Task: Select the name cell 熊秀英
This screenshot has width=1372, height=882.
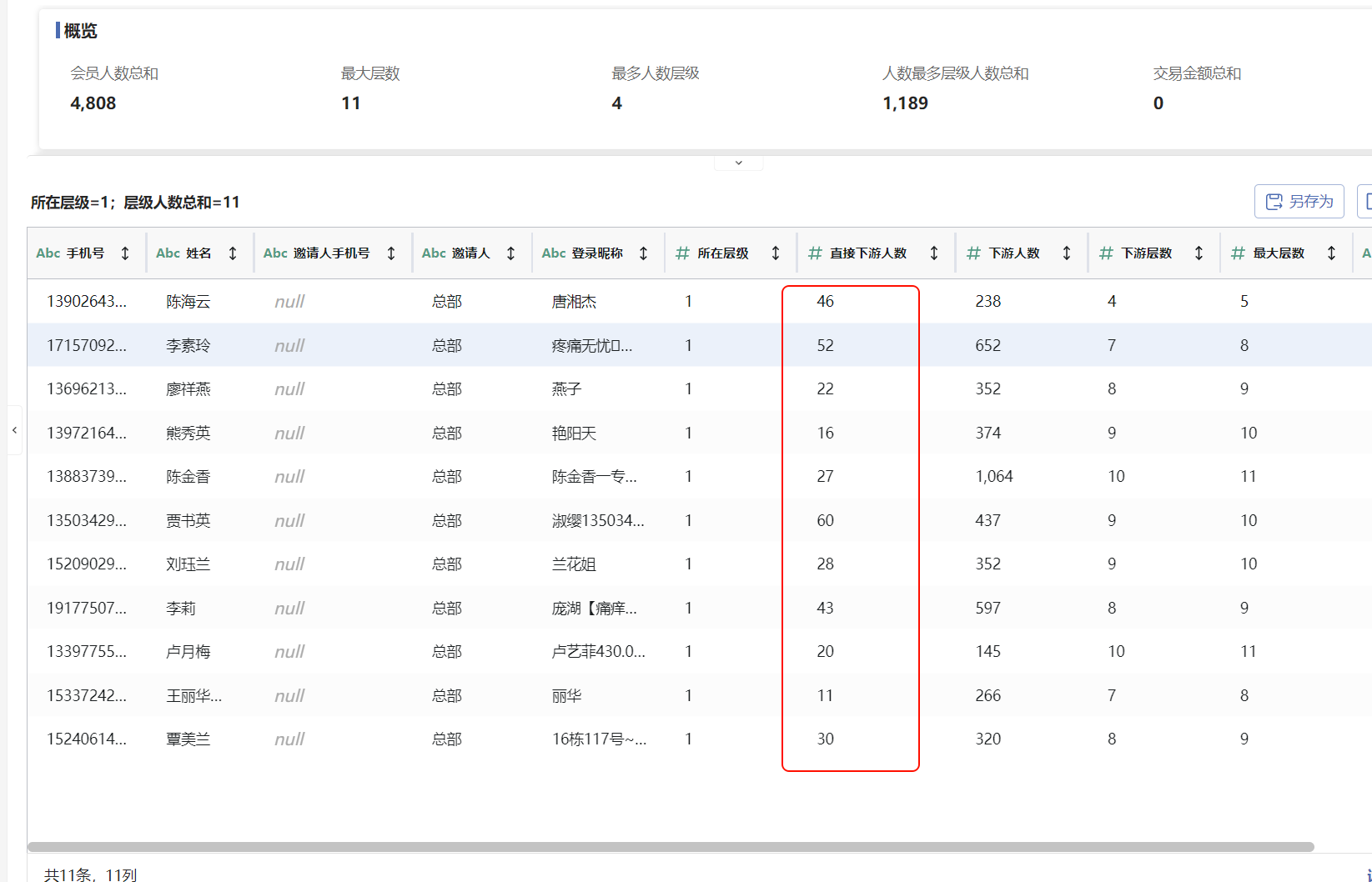Action: 188,433
